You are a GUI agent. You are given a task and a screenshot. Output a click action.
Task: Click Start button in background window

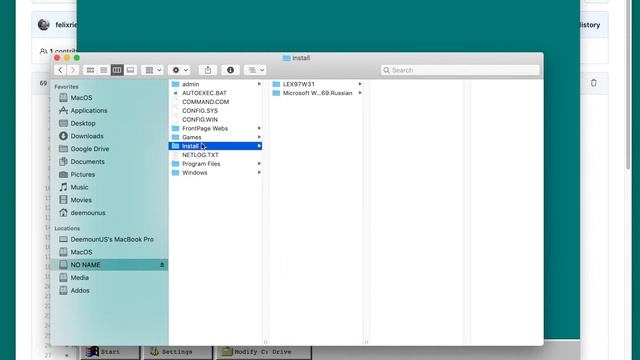[109, 352]
